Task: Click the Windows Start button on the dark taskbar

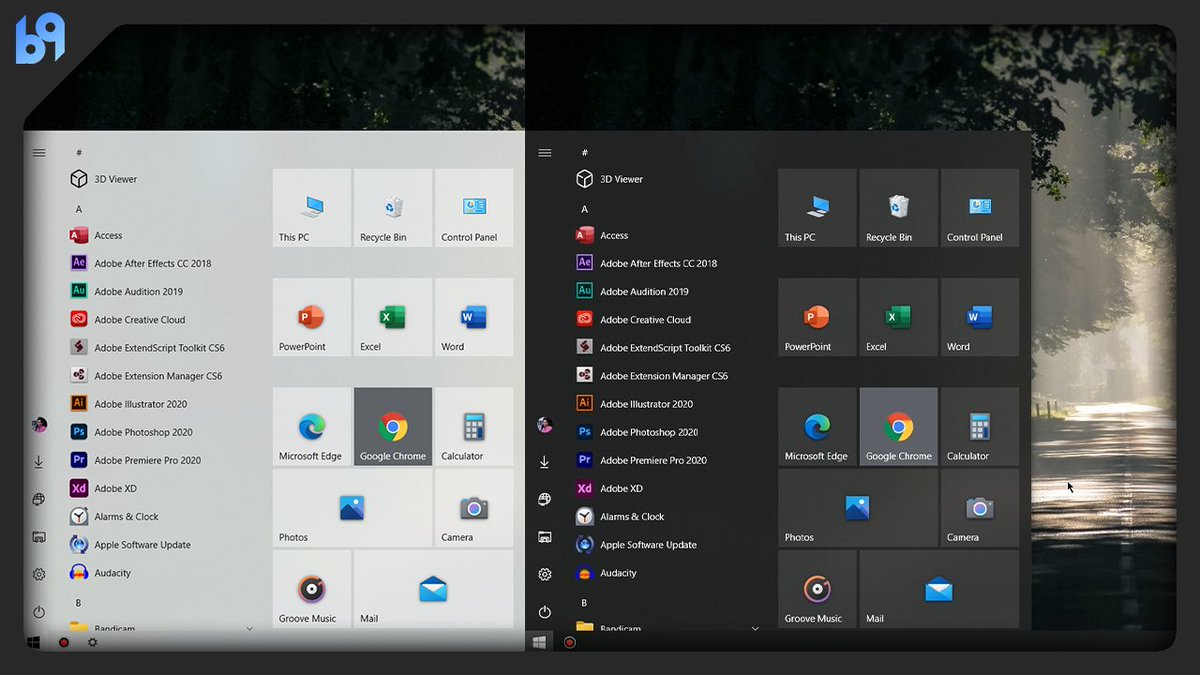Action: coord(540,642)
